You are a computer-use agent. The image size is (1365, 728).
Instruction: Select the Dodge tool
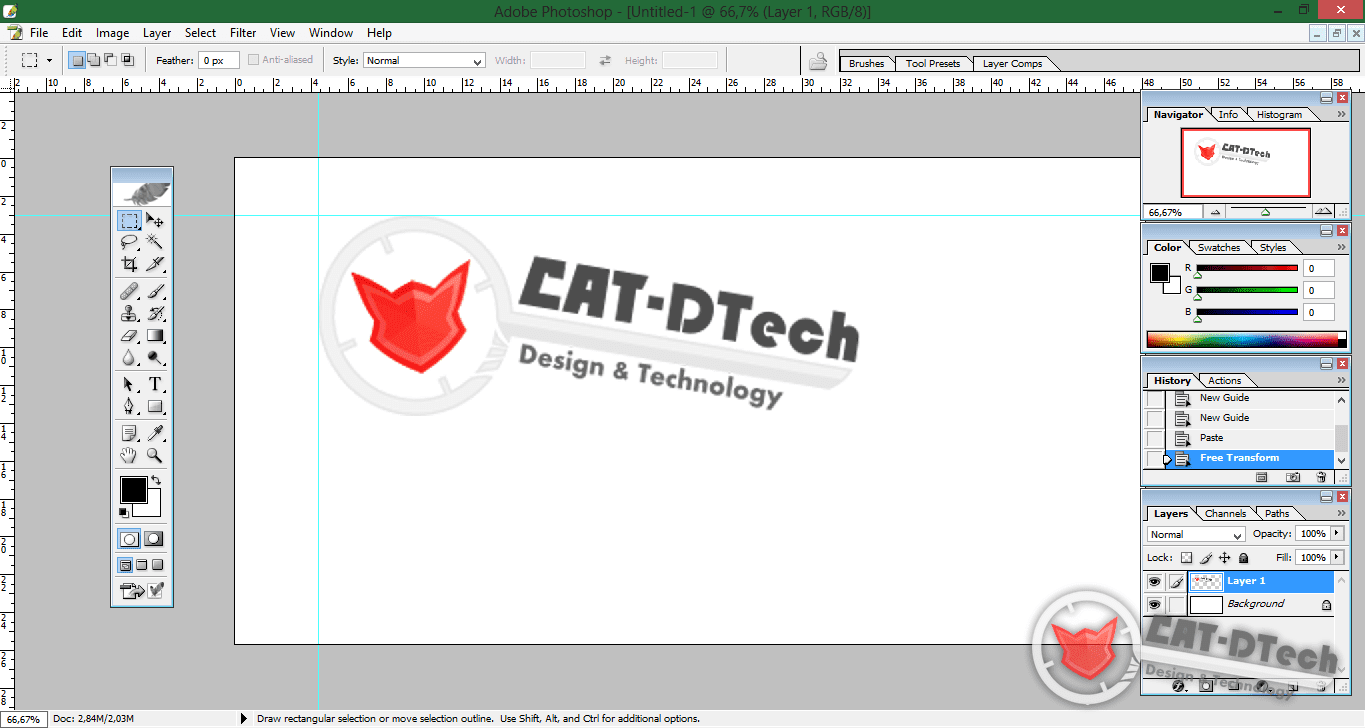click(155, 357)
